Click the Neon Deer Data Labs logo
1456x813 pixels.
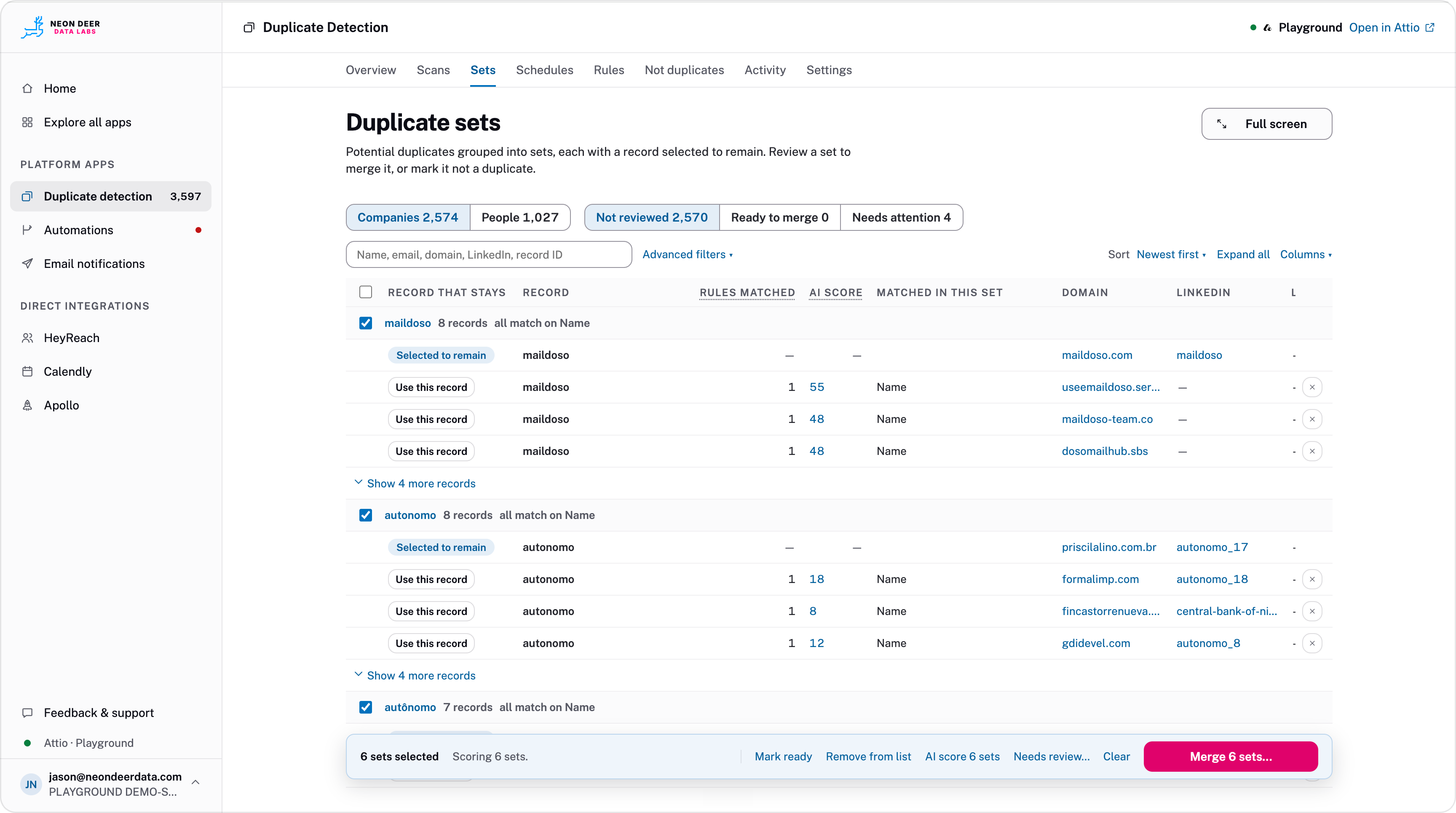click(x=61, y=27)
